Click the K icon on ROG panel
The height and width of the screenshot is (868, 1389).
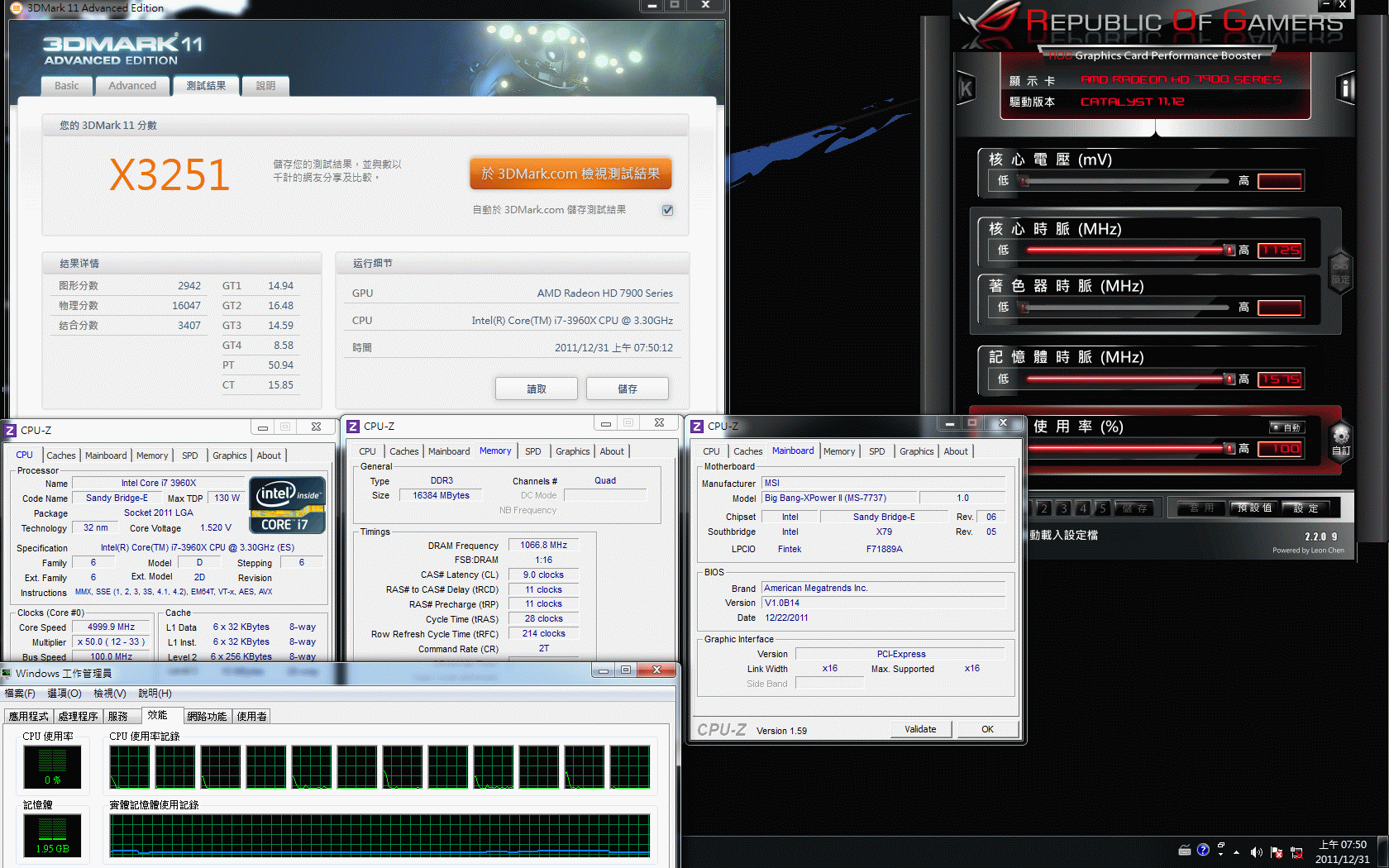966,88
